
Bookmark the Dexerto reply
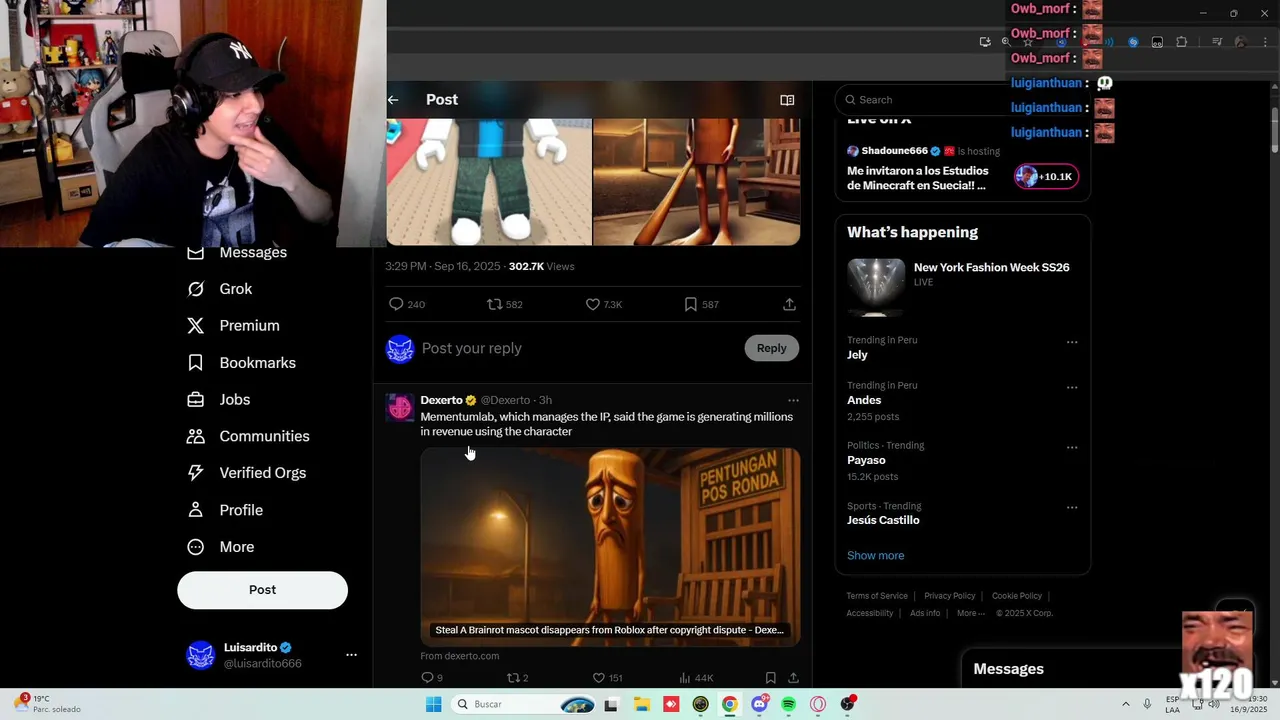pos(770,678)
